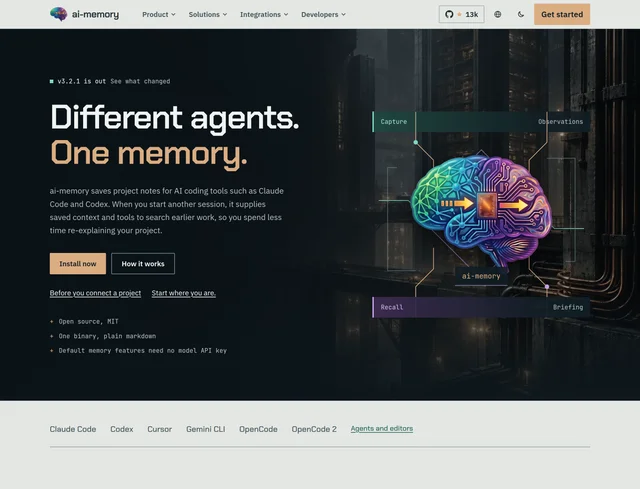Select the Claude Code tab

point(73,429)
